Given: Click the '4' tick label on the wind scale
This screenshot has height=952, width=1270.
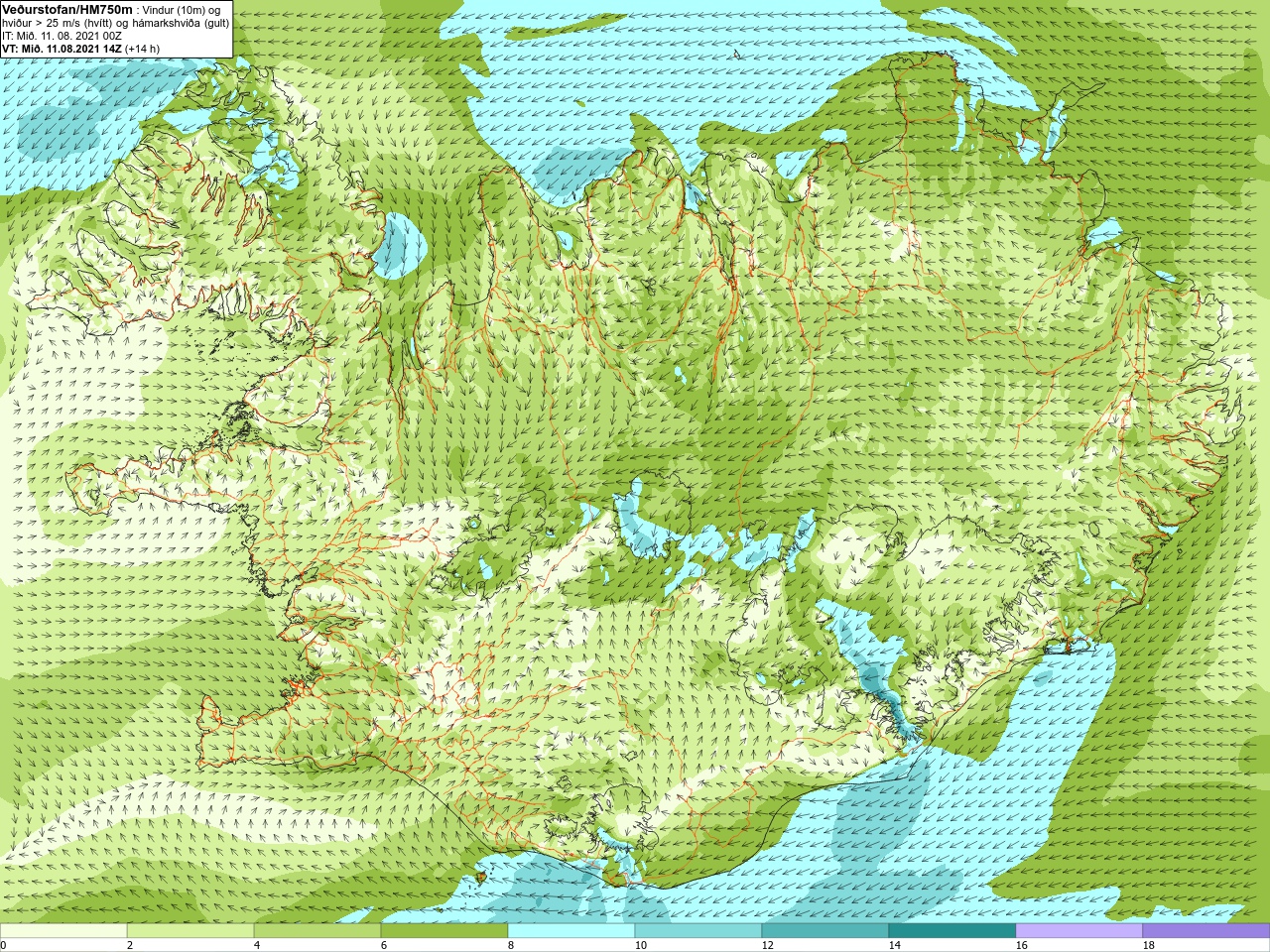Looking at the screenshot, I should [257, 945].
